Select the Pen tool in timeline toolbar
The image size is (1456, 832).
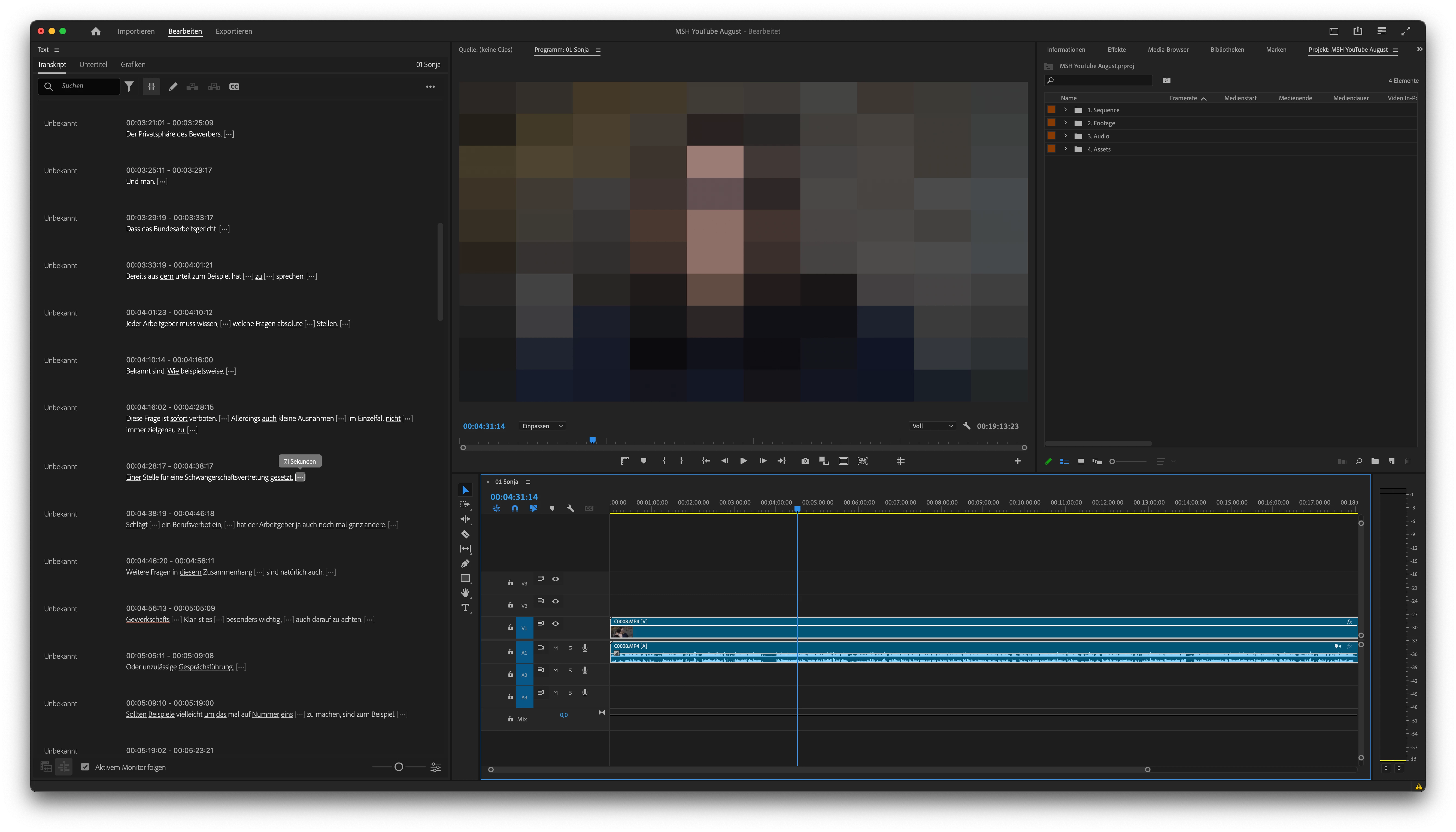tap(465, 563)
